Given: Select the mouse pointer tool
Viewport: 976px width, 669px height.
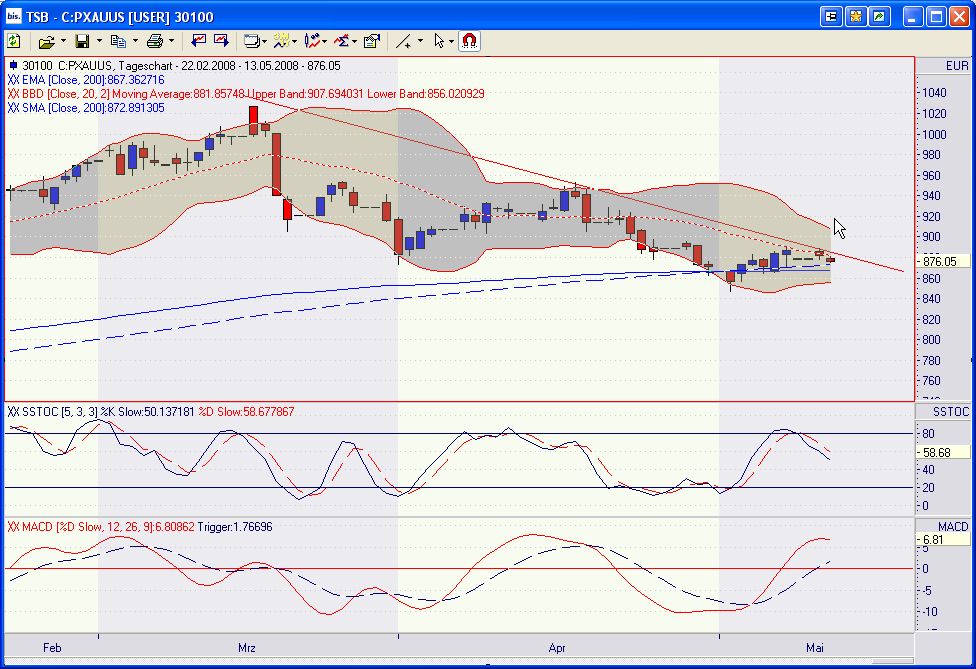Looking at the screenshot, I should click(439, 42).
